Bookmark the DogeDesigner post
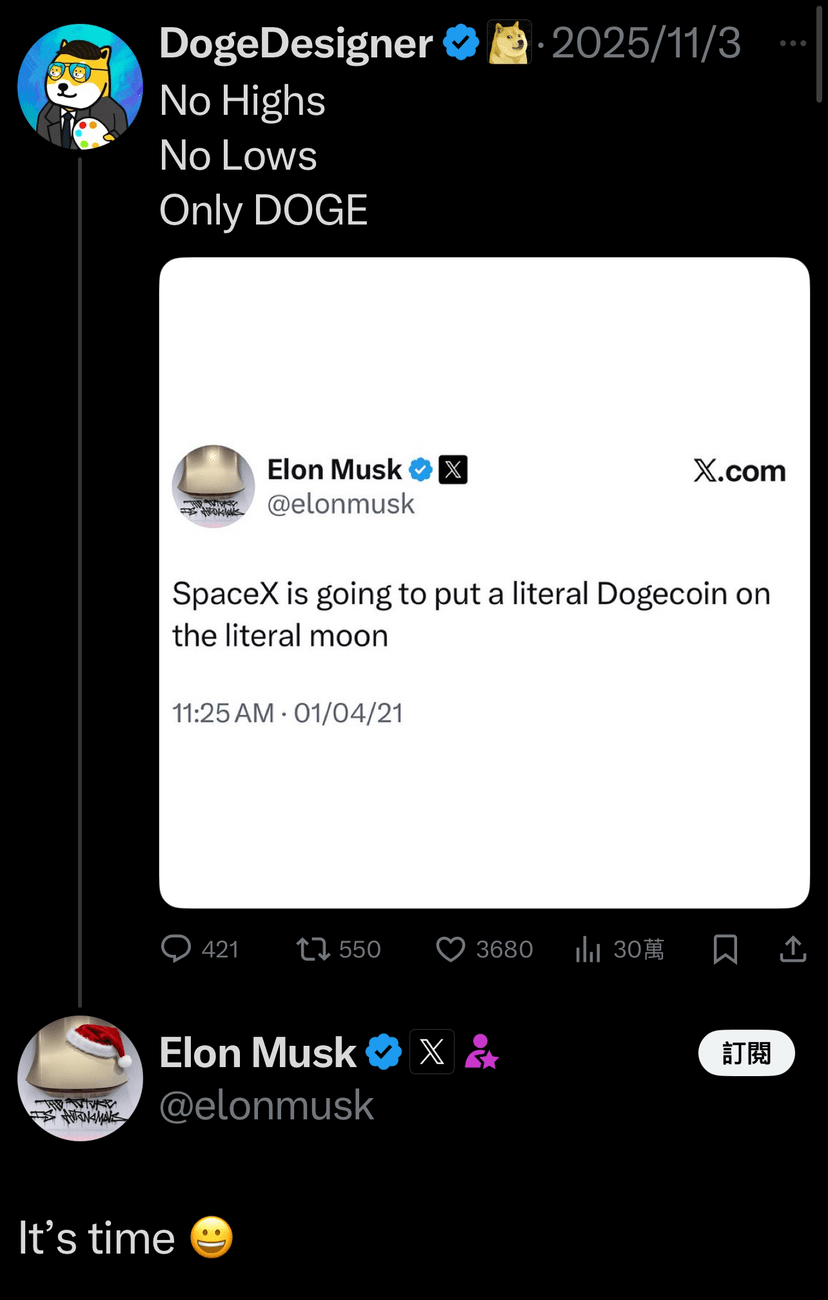This screenshot has height=1300, width=828. point(725,949)
